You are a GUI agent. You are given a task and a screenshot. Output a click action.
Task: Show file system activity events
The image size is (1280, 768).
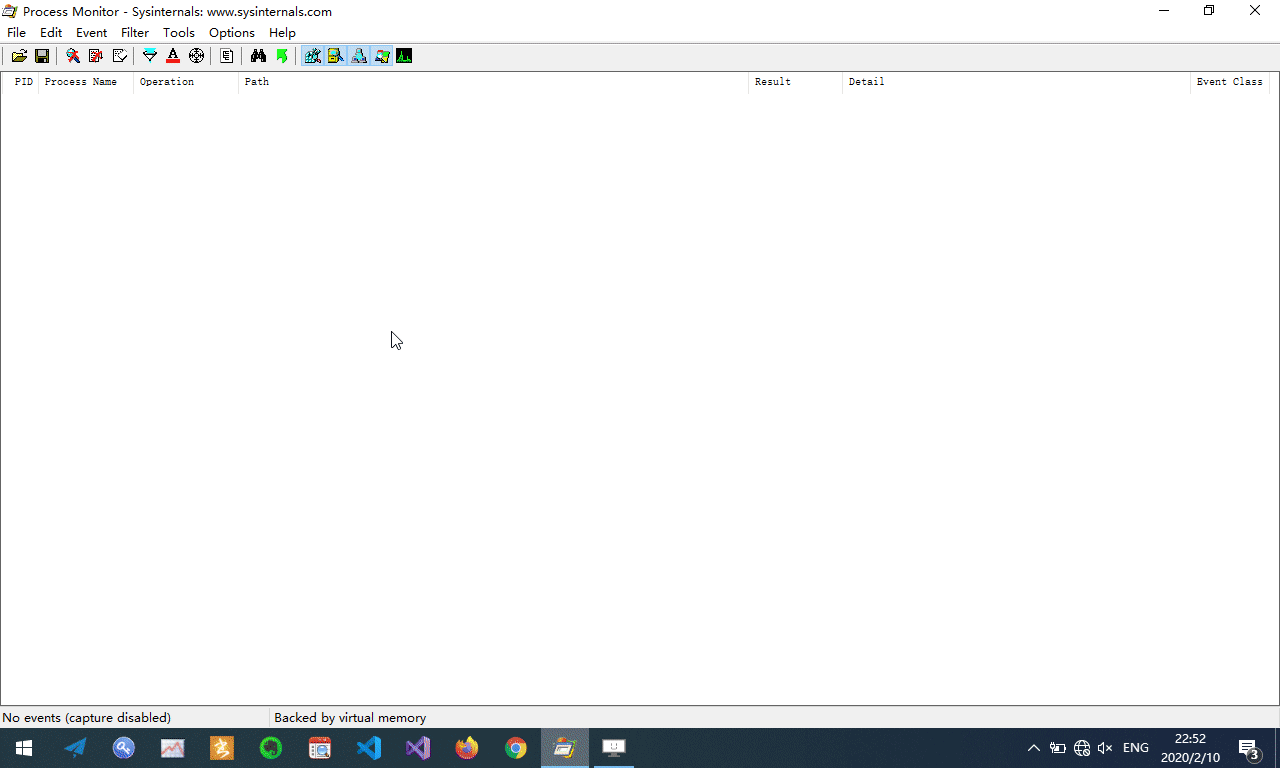click(335, 56)
